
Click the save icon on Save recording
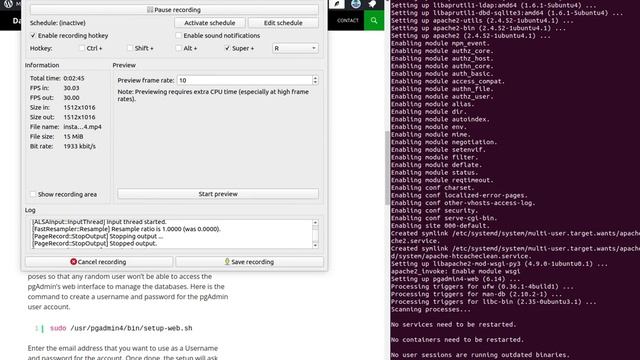227,261
